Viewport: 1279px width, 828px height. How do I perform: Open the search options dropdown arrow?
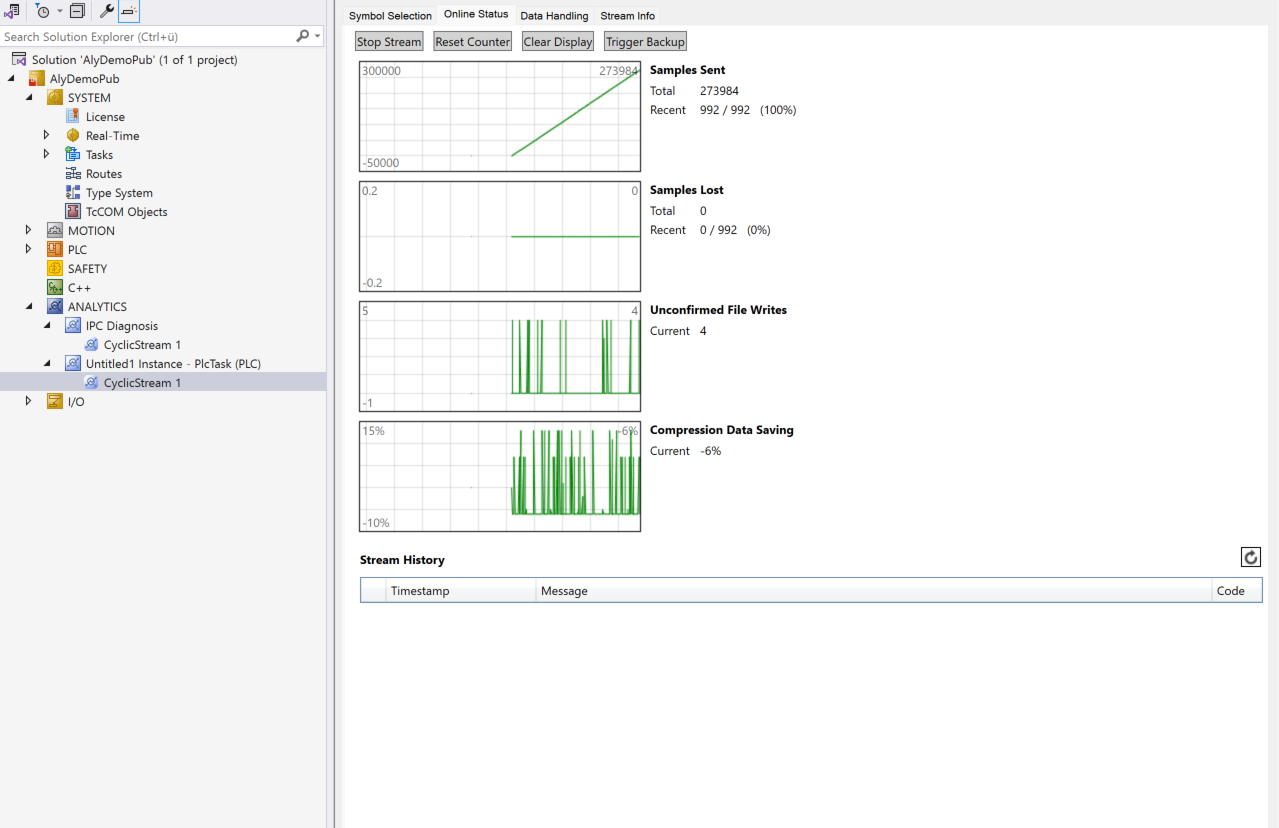point(318,37)
